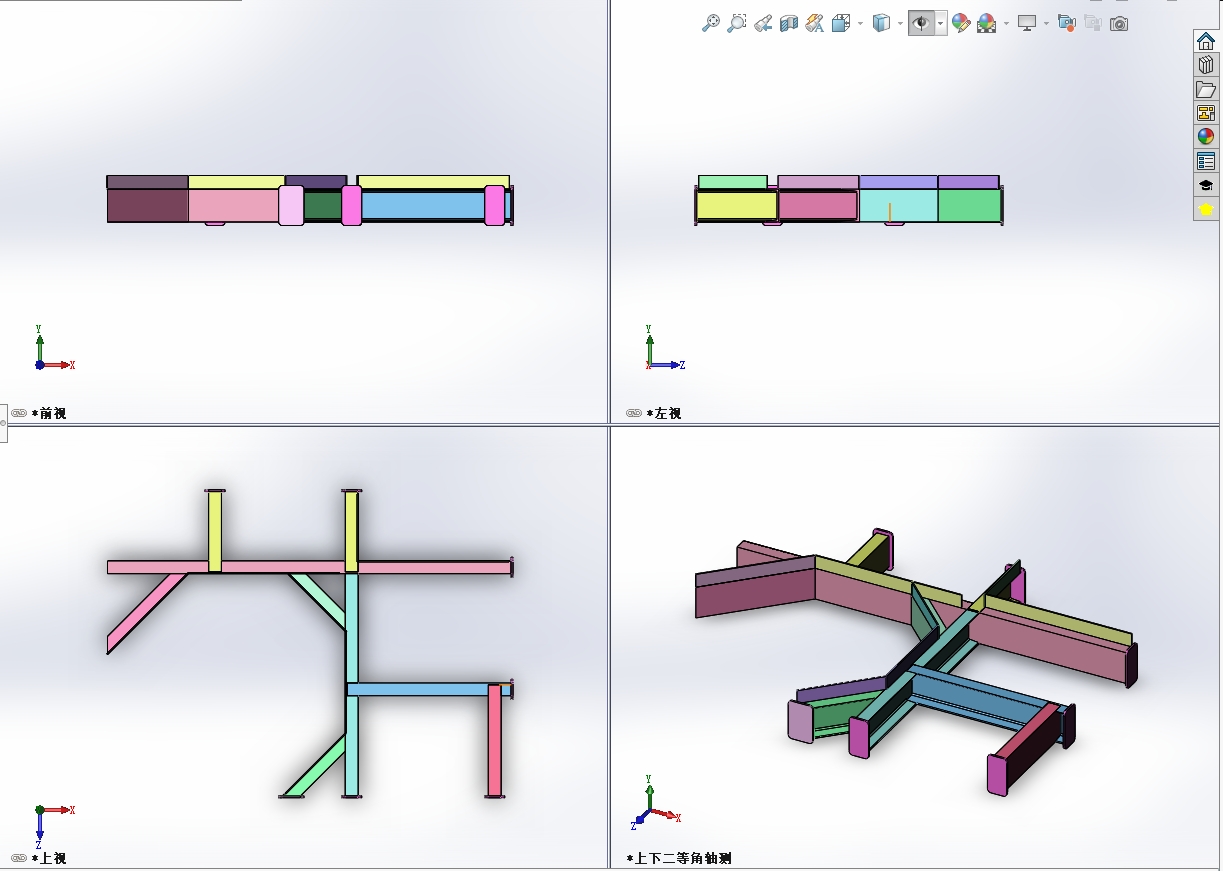1223x871 pixels.
Task: Open Dynamic Annotation Views tool
Action: (815, 23)
